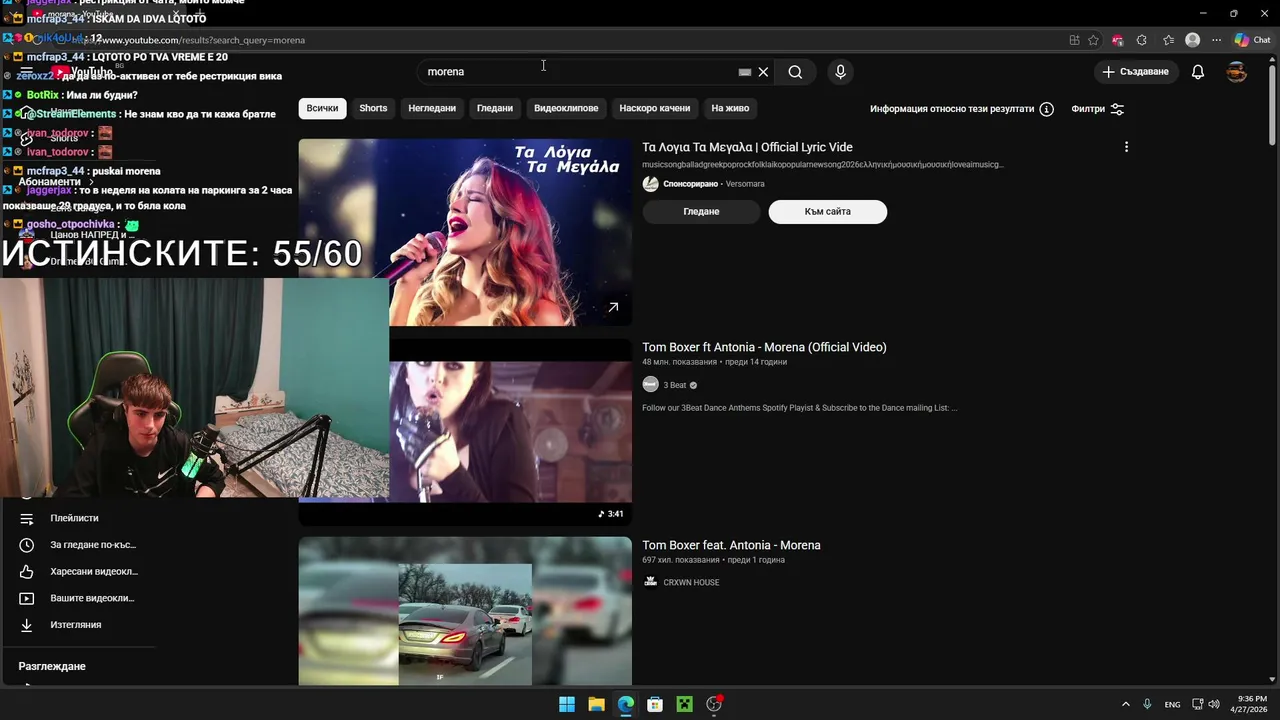Screen dimensions: 1280x720
Task: Open the Τα Λογια Τα Μεγαλα video thumbnail
Action: pos(465,232)
